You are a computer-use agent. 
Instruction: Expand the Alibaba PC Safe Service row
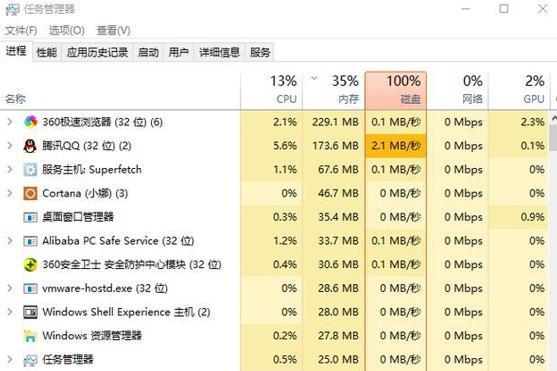[10, 241]
